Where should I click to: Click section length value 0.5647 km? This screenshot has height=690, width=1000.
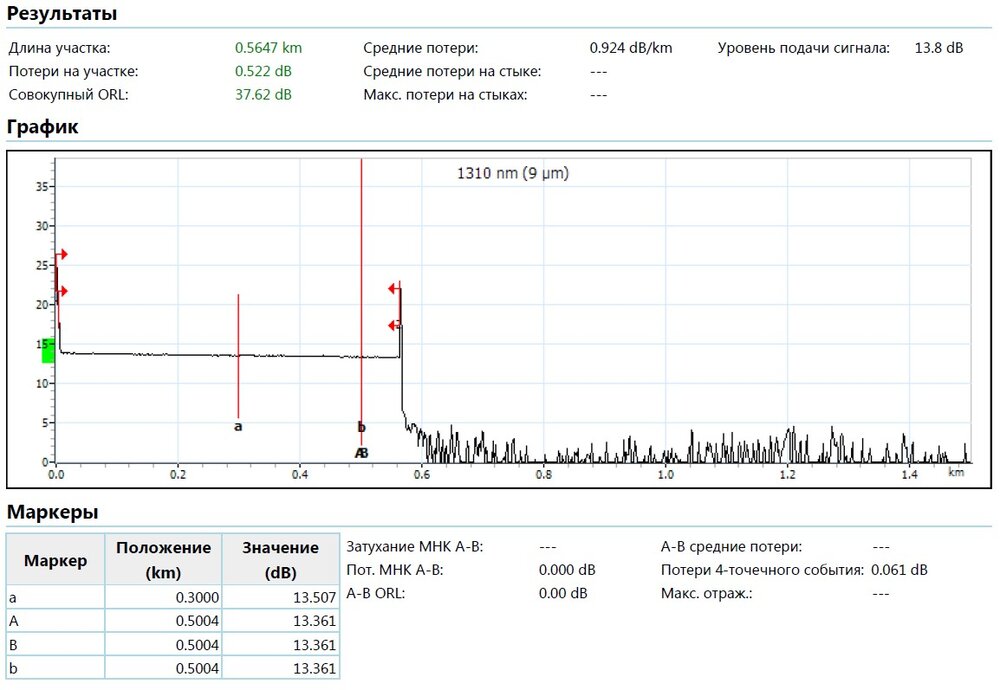click(268, 47)
